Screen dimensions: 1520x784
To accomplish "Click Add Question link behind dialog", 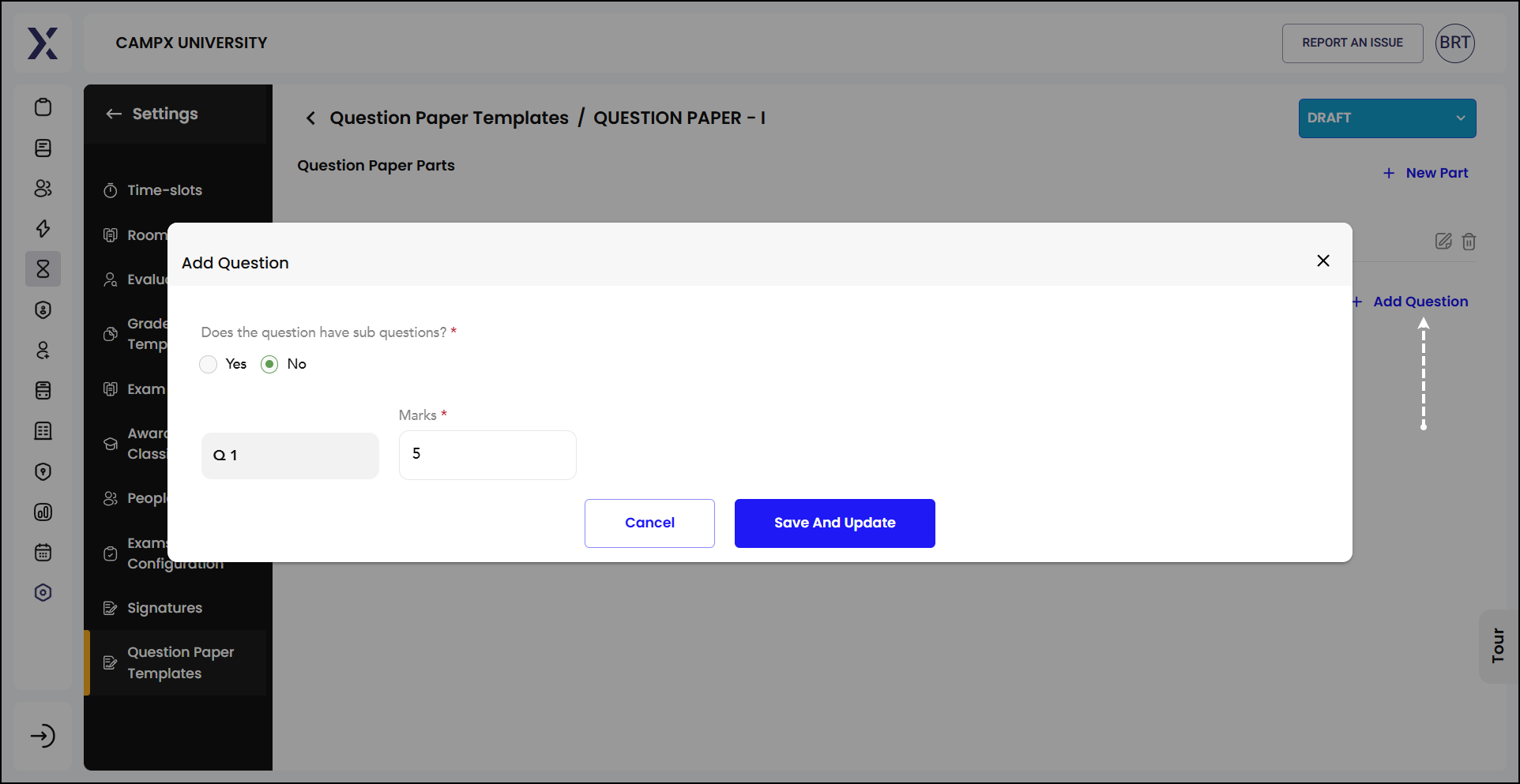I will tap(1410, 302).
